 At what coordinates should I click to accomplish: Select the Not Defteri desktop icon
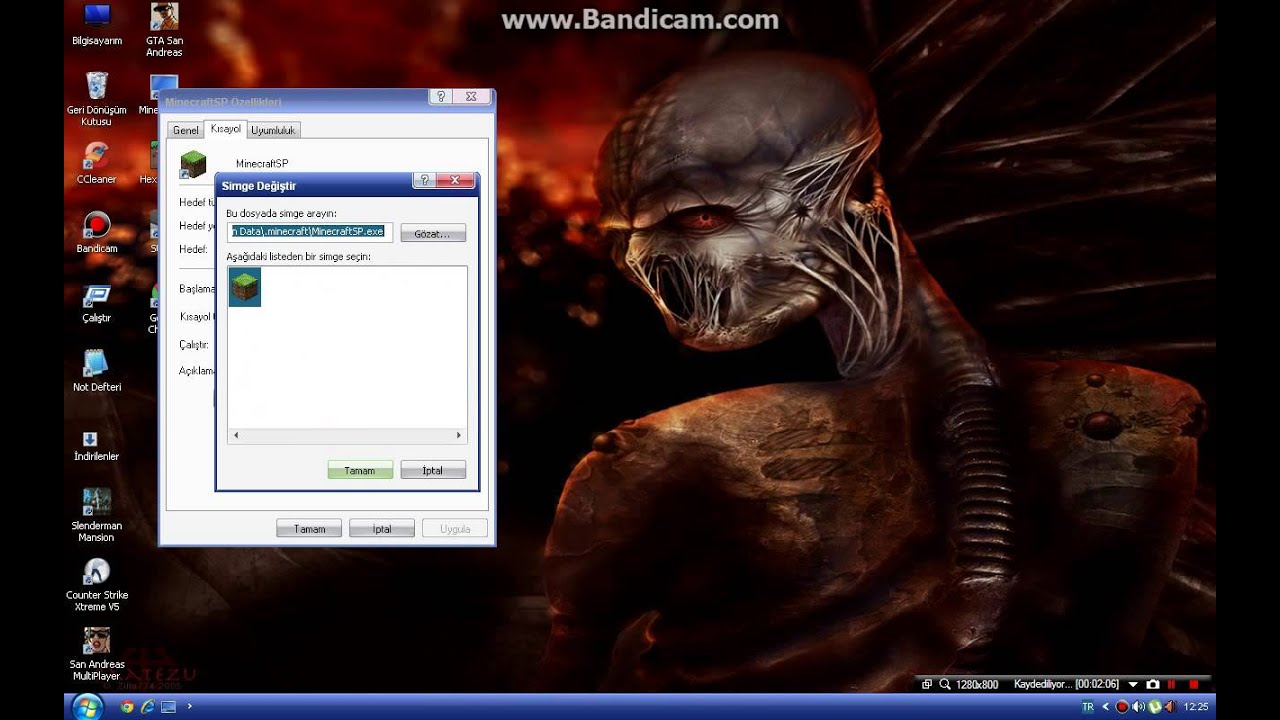pyautogui.click(x=97, y=371)
